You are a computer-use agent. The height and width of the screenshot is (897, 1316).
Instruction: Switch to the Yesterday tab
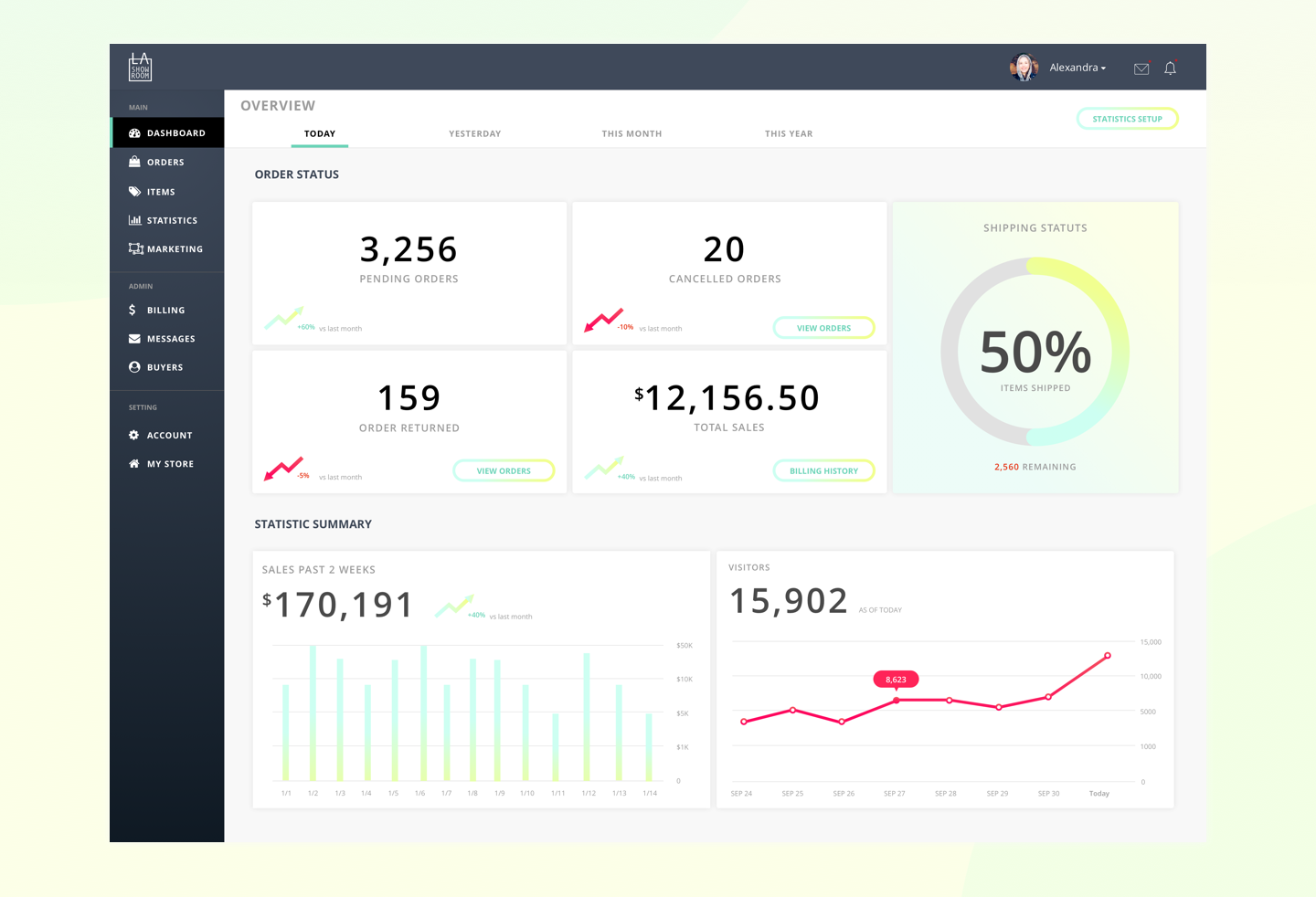coord(475,134)
